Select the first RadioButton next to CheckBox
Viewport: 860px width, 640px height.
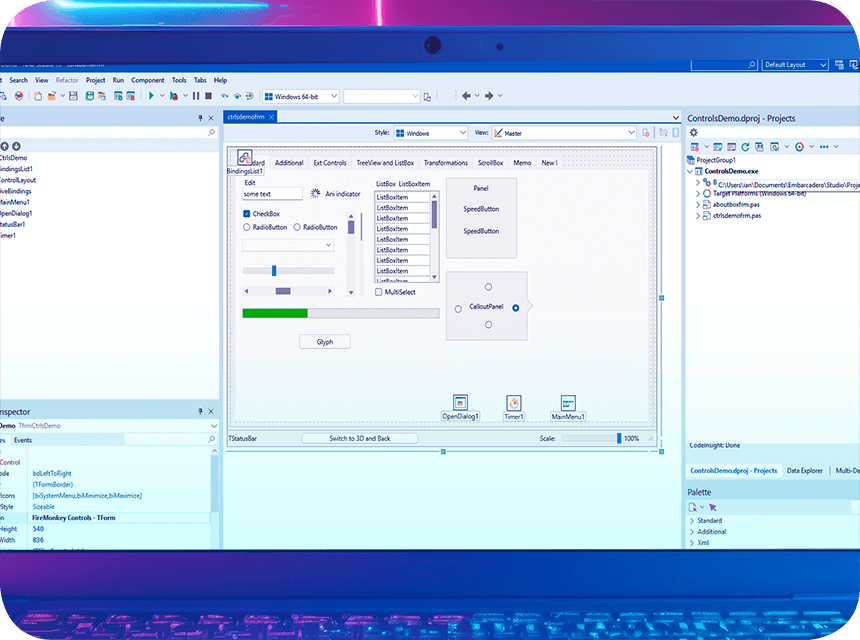[x=246, y=227]
